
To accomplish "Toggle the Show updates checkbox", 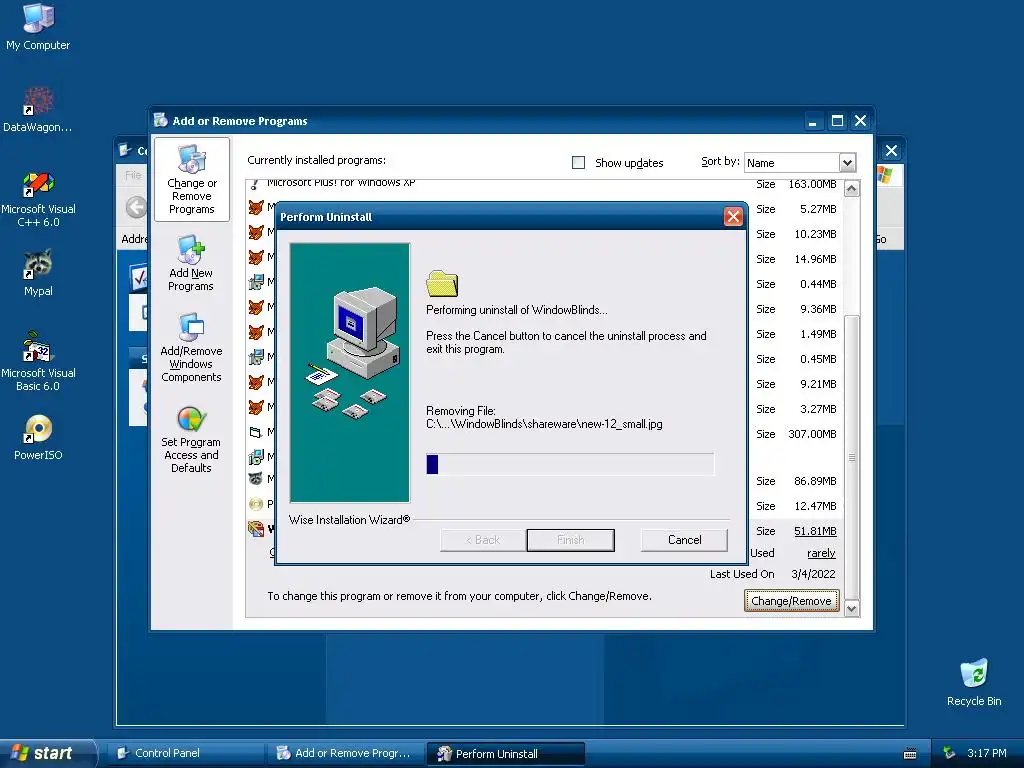I will click(x=579, y=163).
